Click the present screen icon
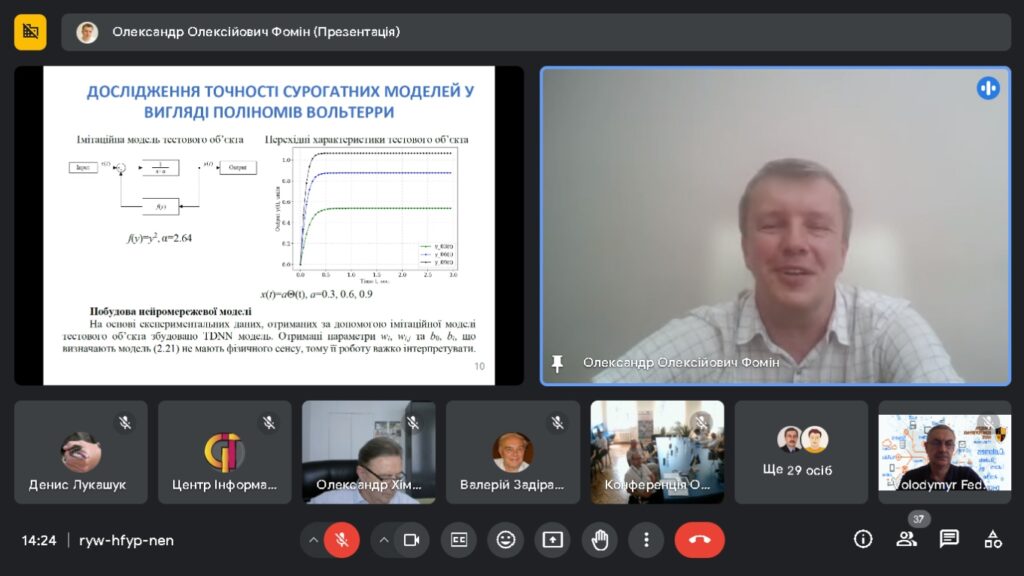Image resolution: width=1024 pixels, height=576 pixels. [552, 540]
